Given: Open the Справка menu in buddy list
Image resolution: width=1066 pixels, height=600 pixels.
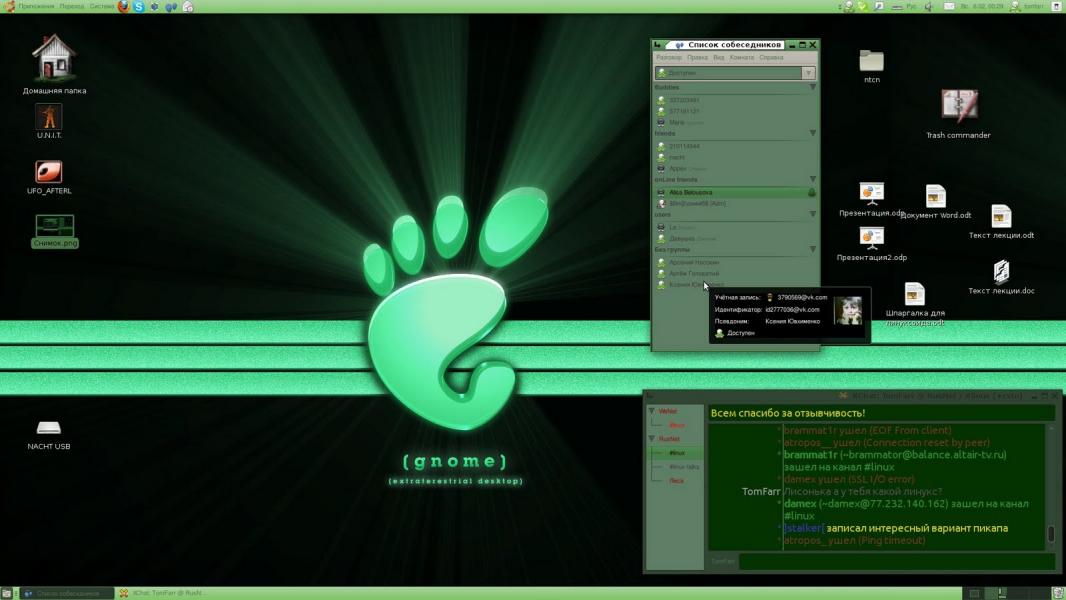Looking at the screenshot, I should (x=771, y=58).
